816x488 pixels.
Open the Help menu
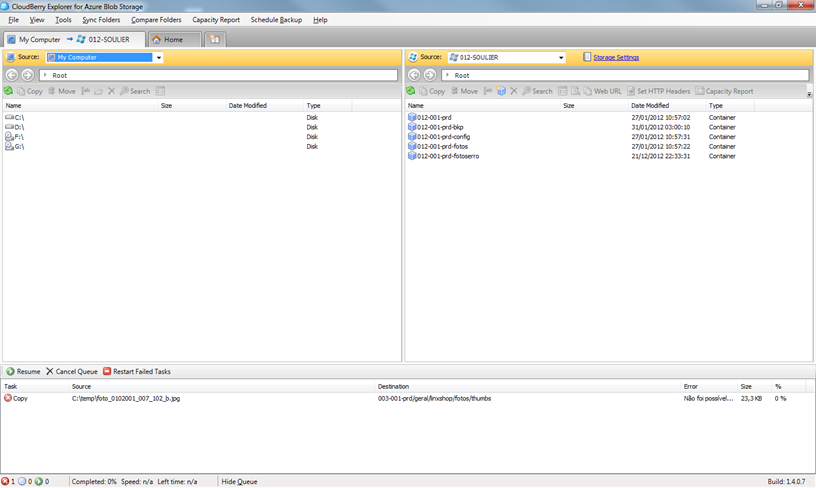coord(320,20)
